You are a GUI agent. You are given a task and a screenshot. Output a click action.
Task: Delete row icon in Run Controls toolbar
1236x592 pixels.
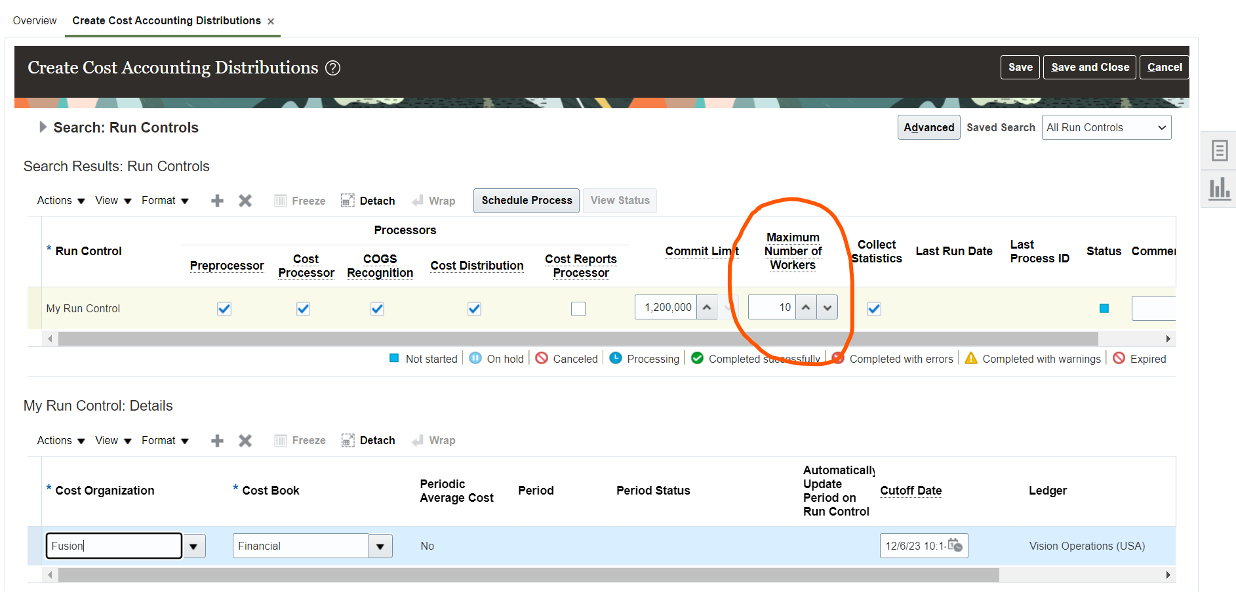[x=245, y=201]
